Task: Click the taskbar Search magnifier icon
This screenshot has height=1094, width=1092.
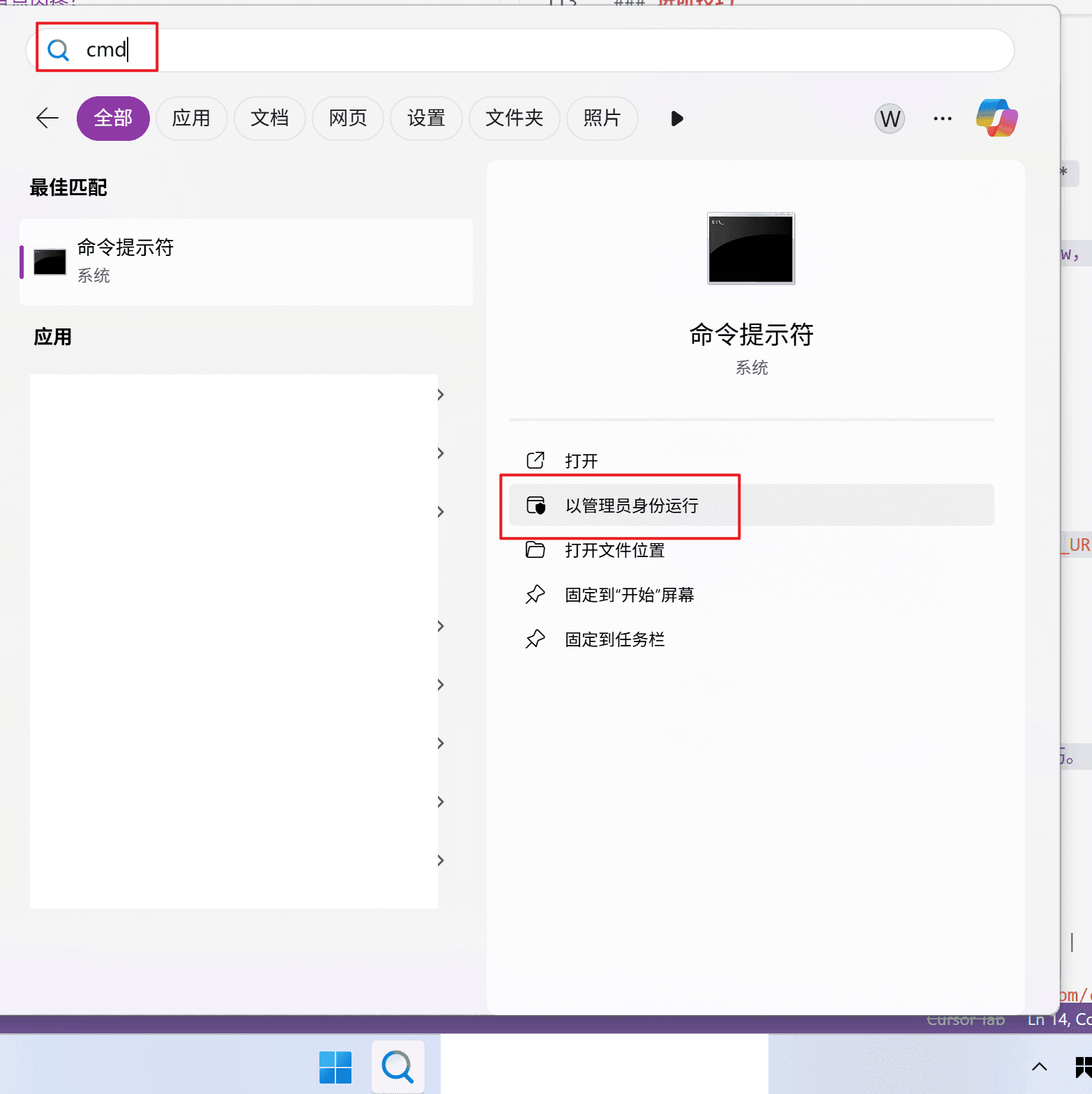Action: point(397,1067)
